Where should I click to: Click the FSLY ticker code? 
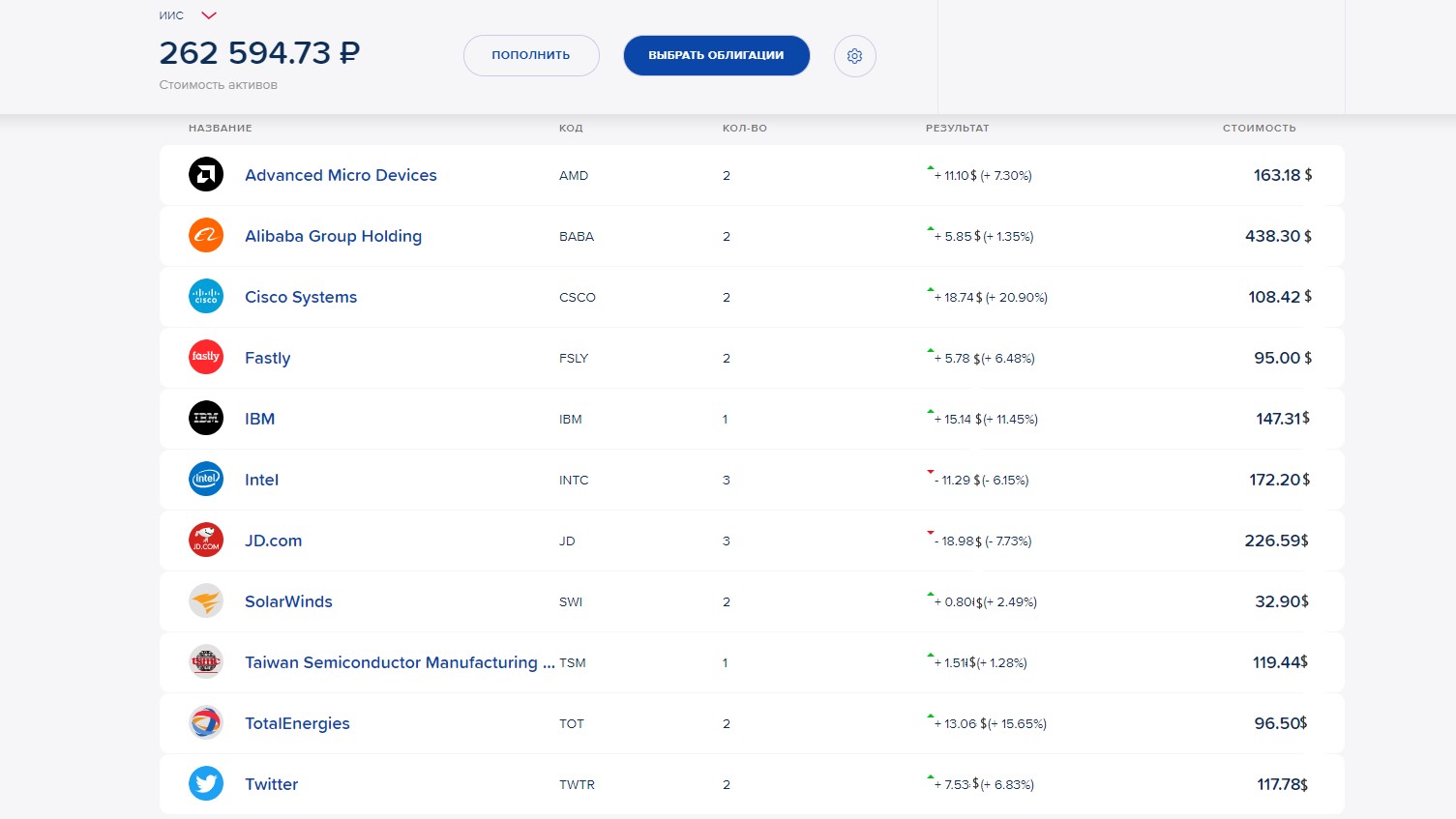(x=574, y=359)
